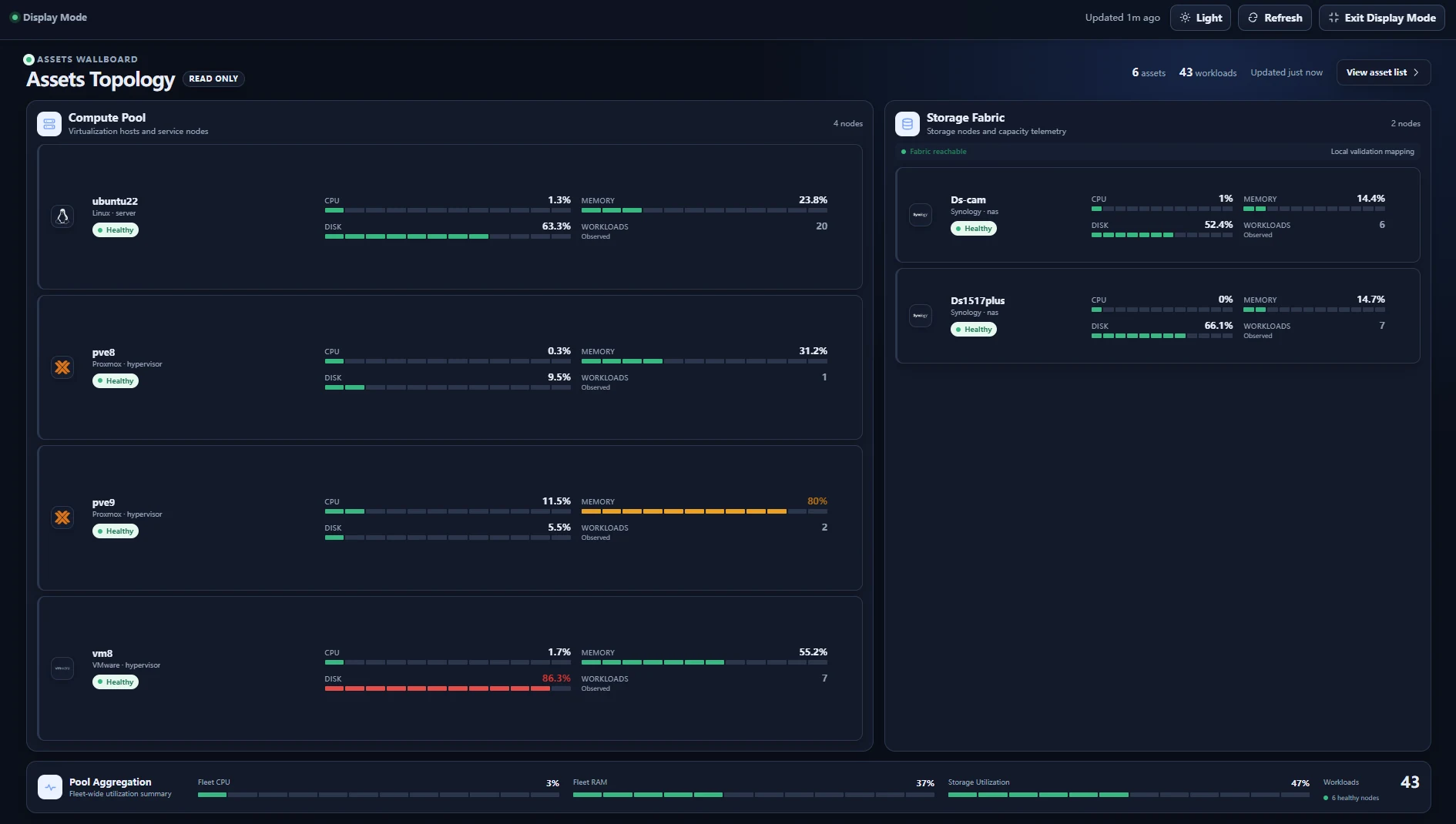Click the 'Updated 1m ago' text
The image size is (1456, 824).
click(1122, 18)
